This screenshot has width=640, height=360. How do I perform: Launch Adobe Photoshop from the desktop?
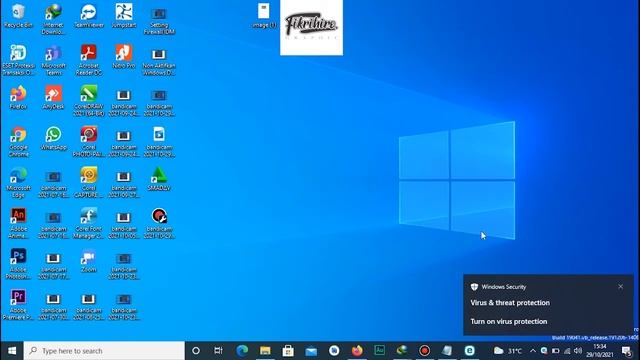[18, 264]
